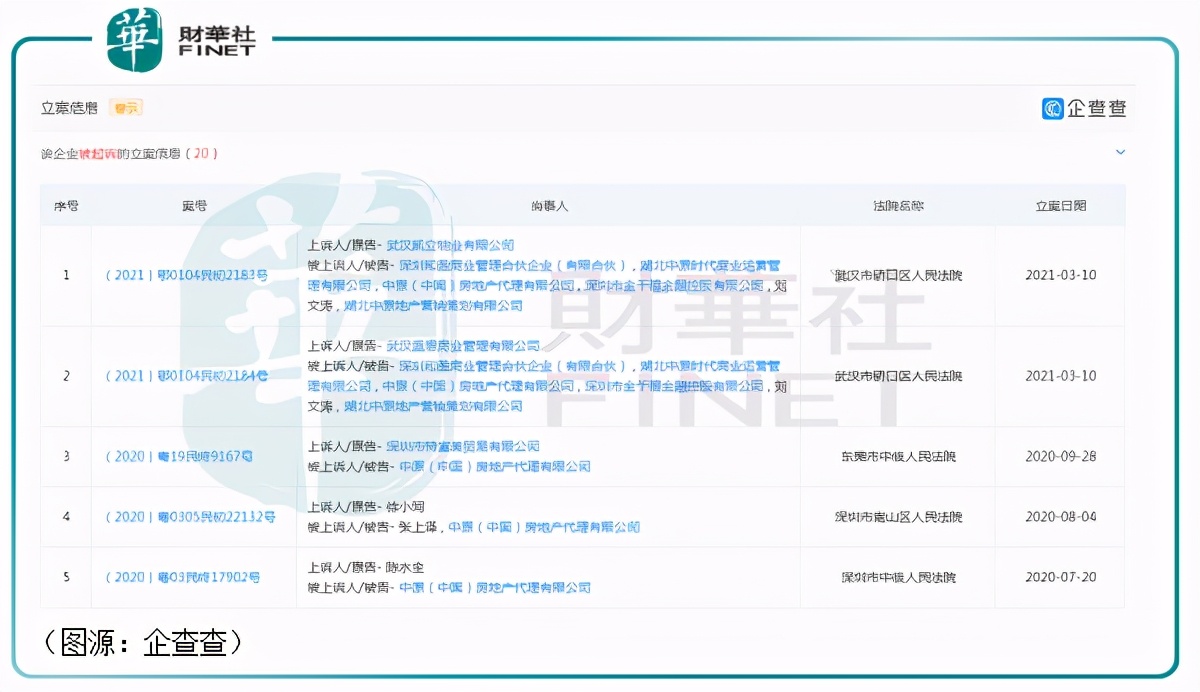Click the 企查查 logo icon

click(x=1053, y=109)
